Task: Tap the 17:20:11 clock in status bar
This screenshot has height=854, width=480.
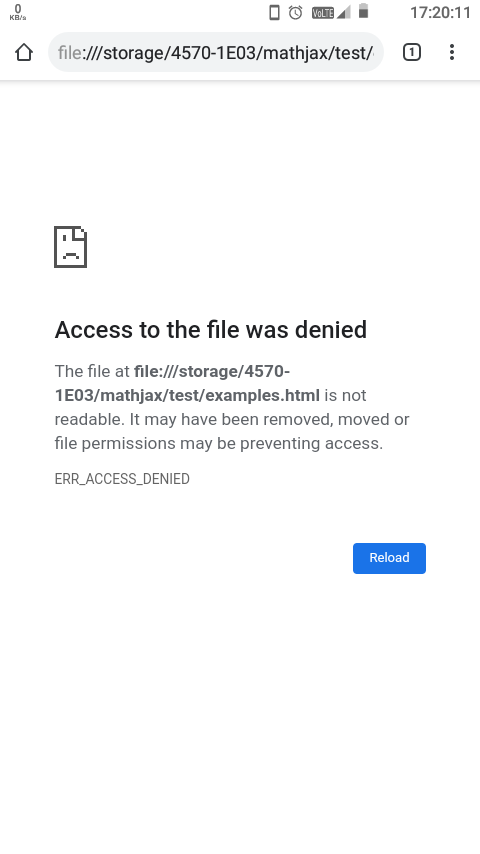Action: click(440, 13)
